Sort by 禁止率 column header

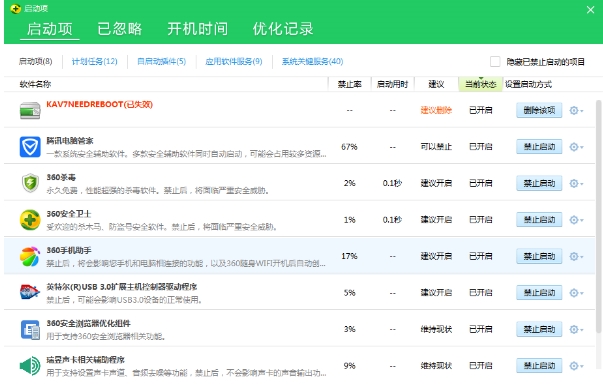pos(350,84)
